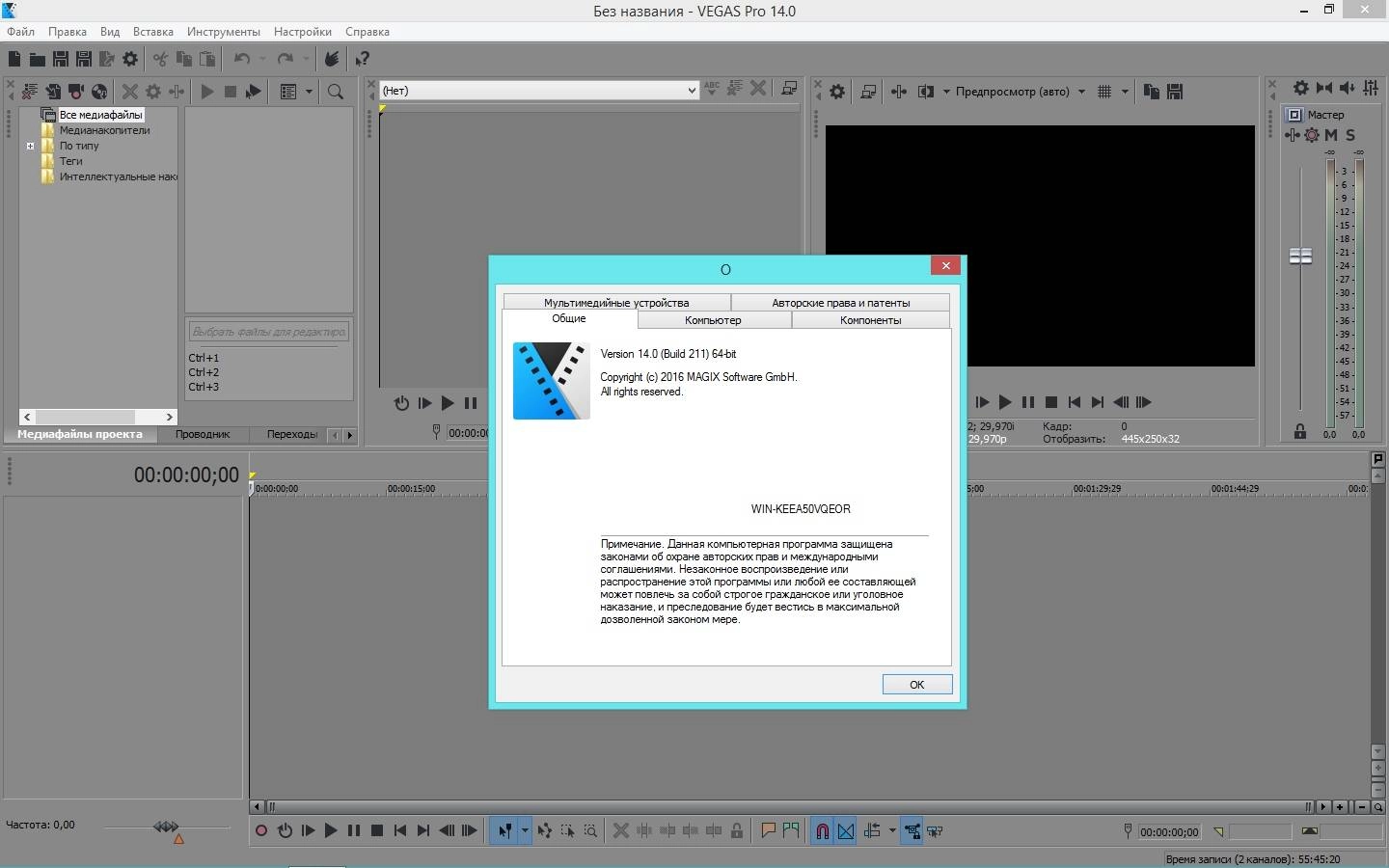
Task: Open Normal Edit tool dropdown arrow
Action: [x=525, y=830]
